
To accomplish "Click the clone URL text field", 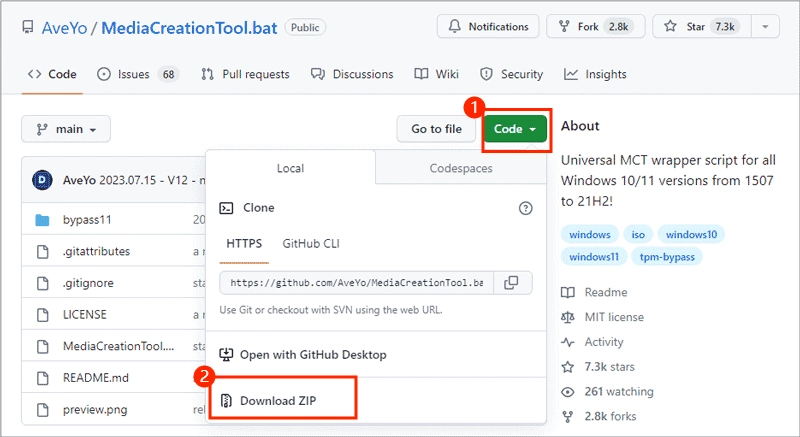I will [357, 282].
